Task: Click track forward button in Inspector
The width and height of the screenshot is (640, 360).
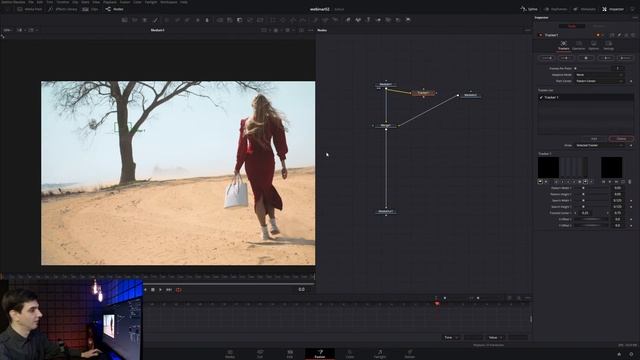Action: click(x=625, y=58)
